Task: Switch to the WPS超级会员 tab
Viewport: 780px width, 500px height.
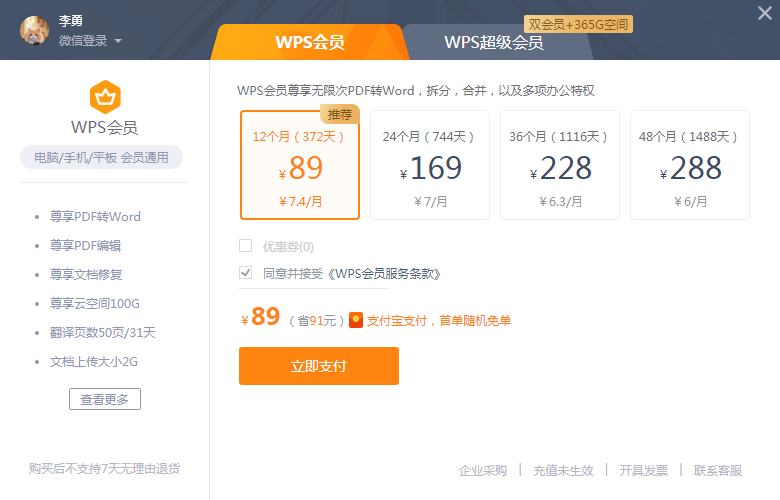Action: 493,42
